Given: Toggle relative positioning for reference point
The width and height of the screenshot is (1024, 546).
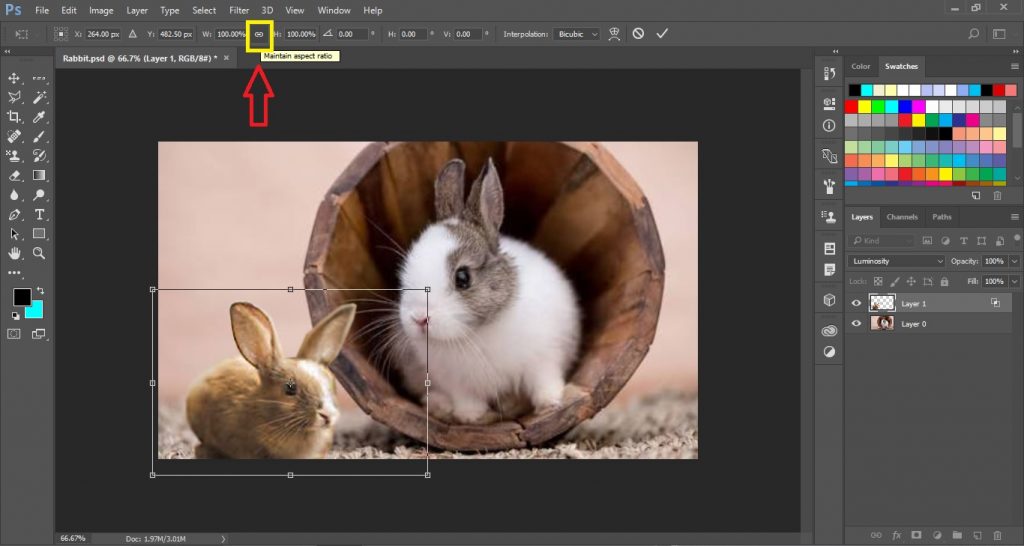Looking at the screenshot, I should point(133,34).
